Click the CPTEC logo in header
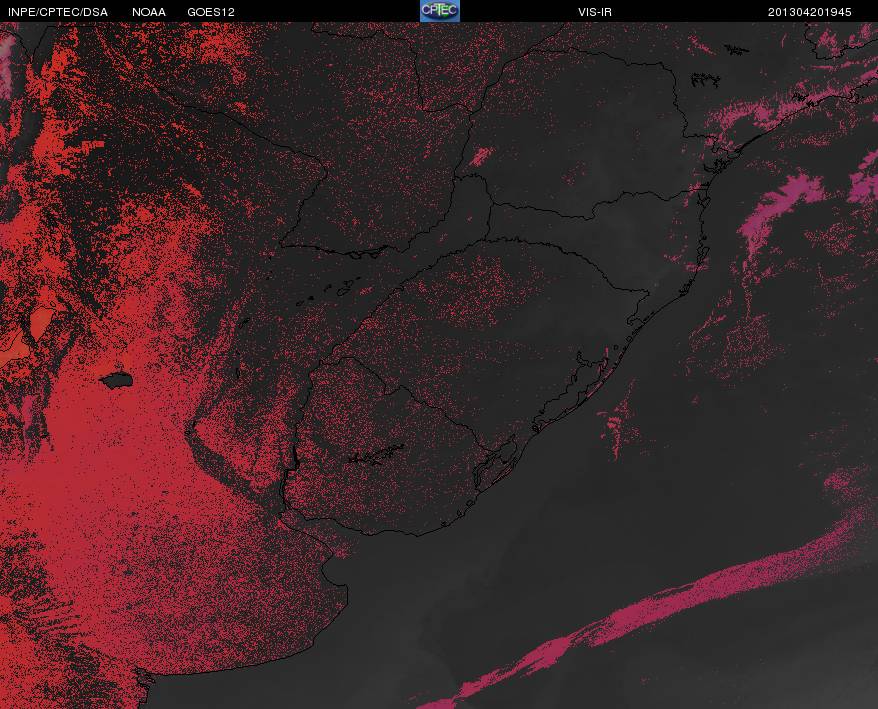Viewport: 878px width, 709px height. coord(440,11)
